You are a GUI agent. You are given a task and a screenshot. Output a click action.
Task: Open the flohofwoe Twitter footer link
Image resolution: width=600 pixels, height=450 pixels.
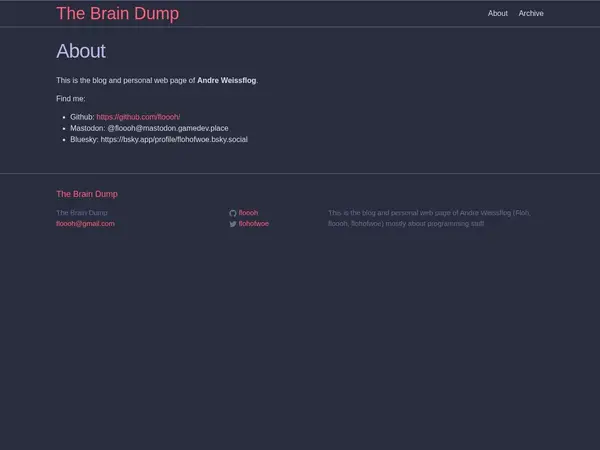click(x=254, y=224)
